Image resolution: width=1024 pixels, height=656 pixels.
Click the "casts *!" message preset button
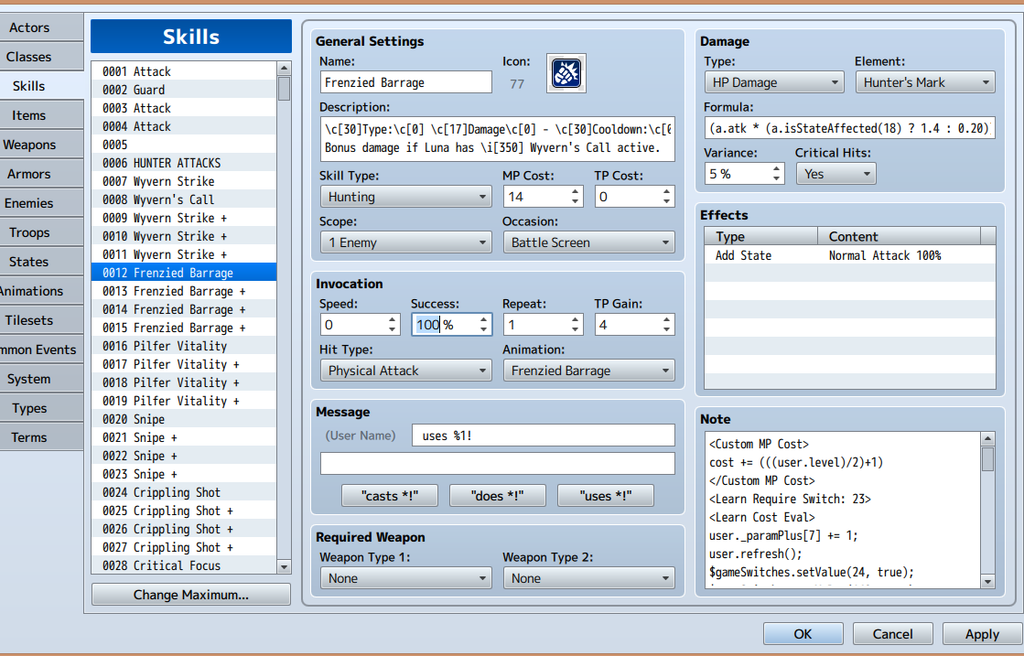tap(388, 496)
